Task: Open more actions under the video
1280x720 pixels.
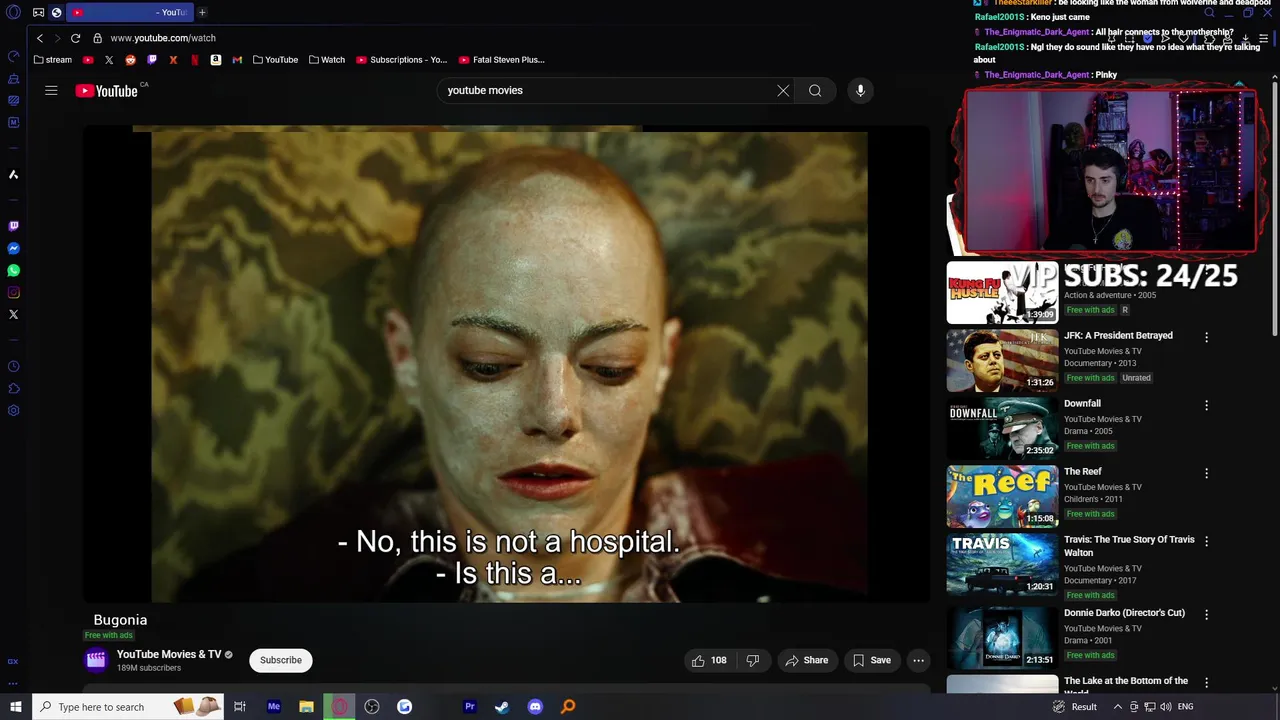Action: pos(918,660)
